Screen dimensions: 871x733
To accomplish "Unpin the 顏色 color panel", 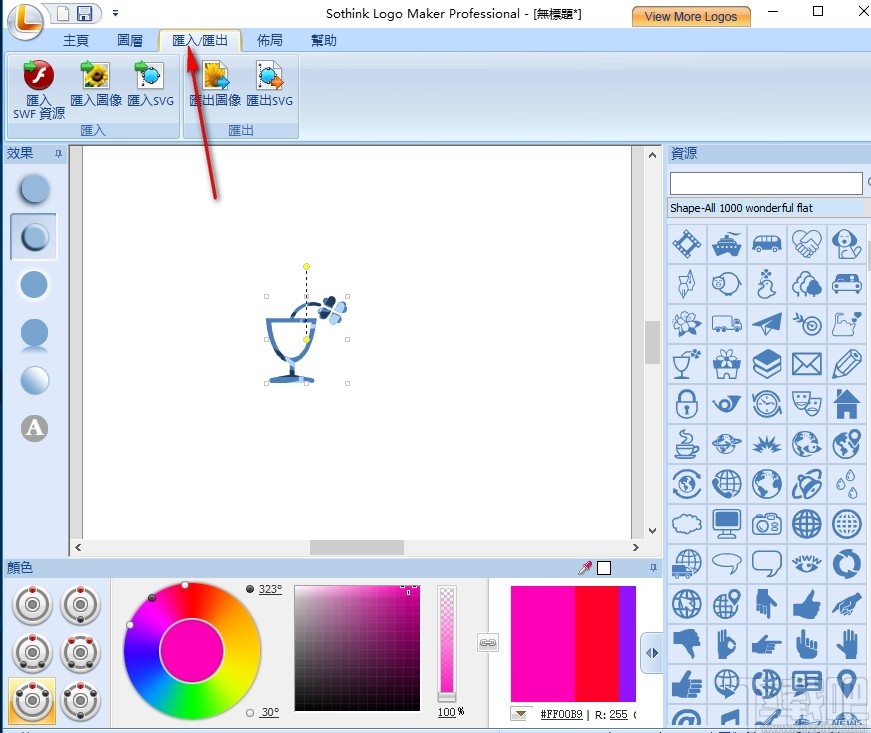I will 654,567.
